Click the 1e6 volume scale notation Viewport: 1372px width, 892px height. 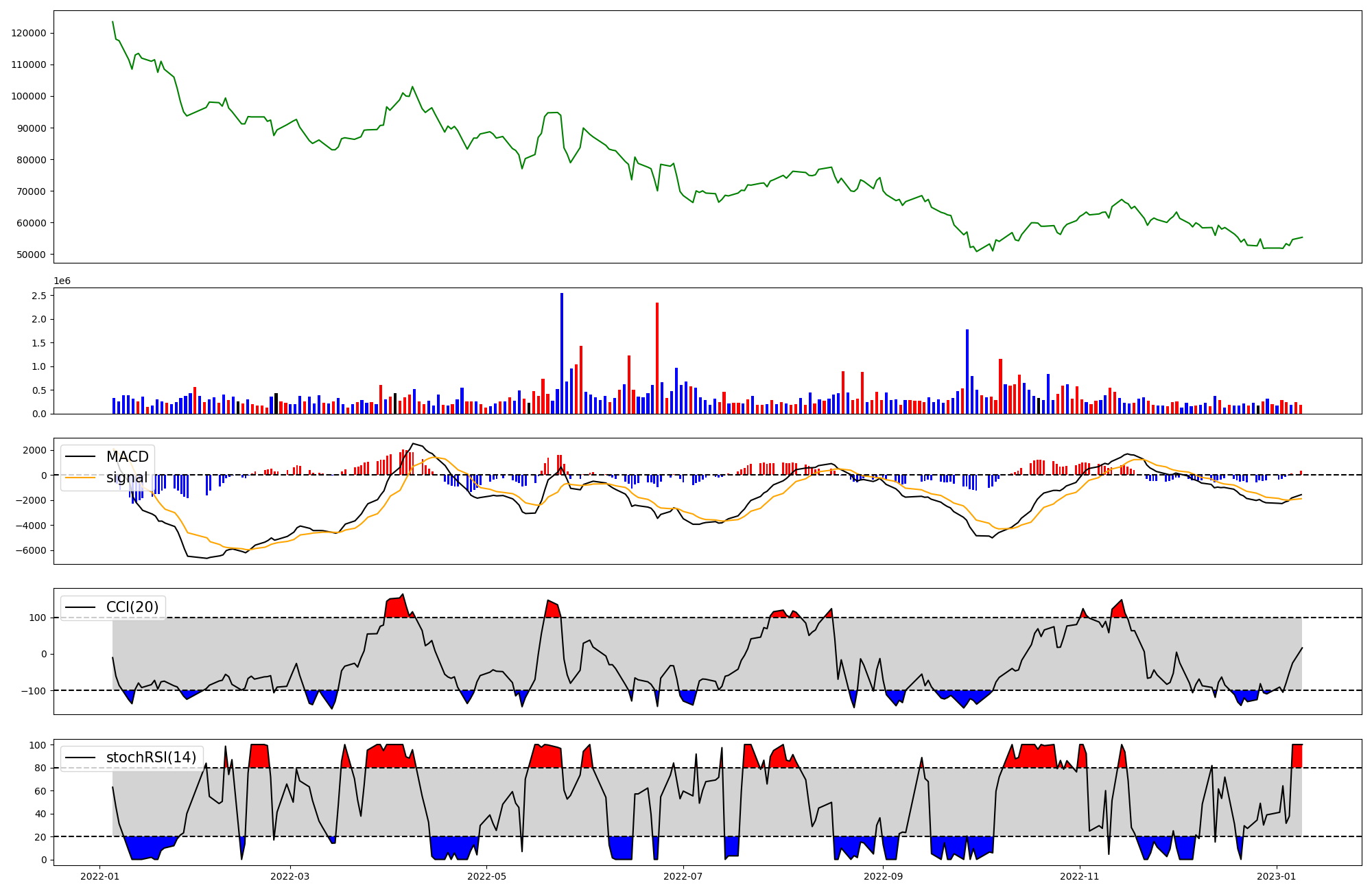(62, 281)
